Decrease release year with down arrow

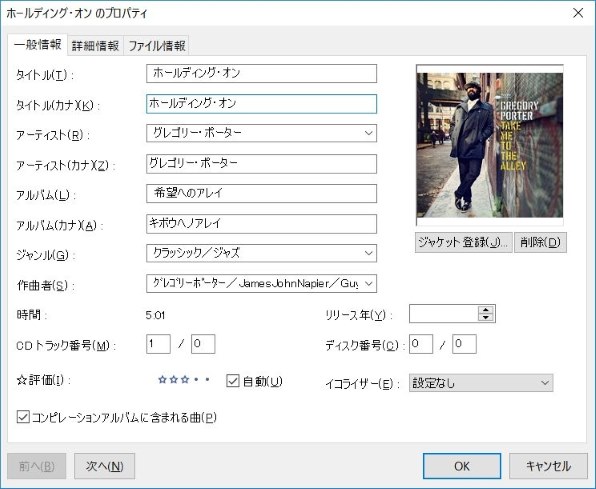[x=486, y=318]
